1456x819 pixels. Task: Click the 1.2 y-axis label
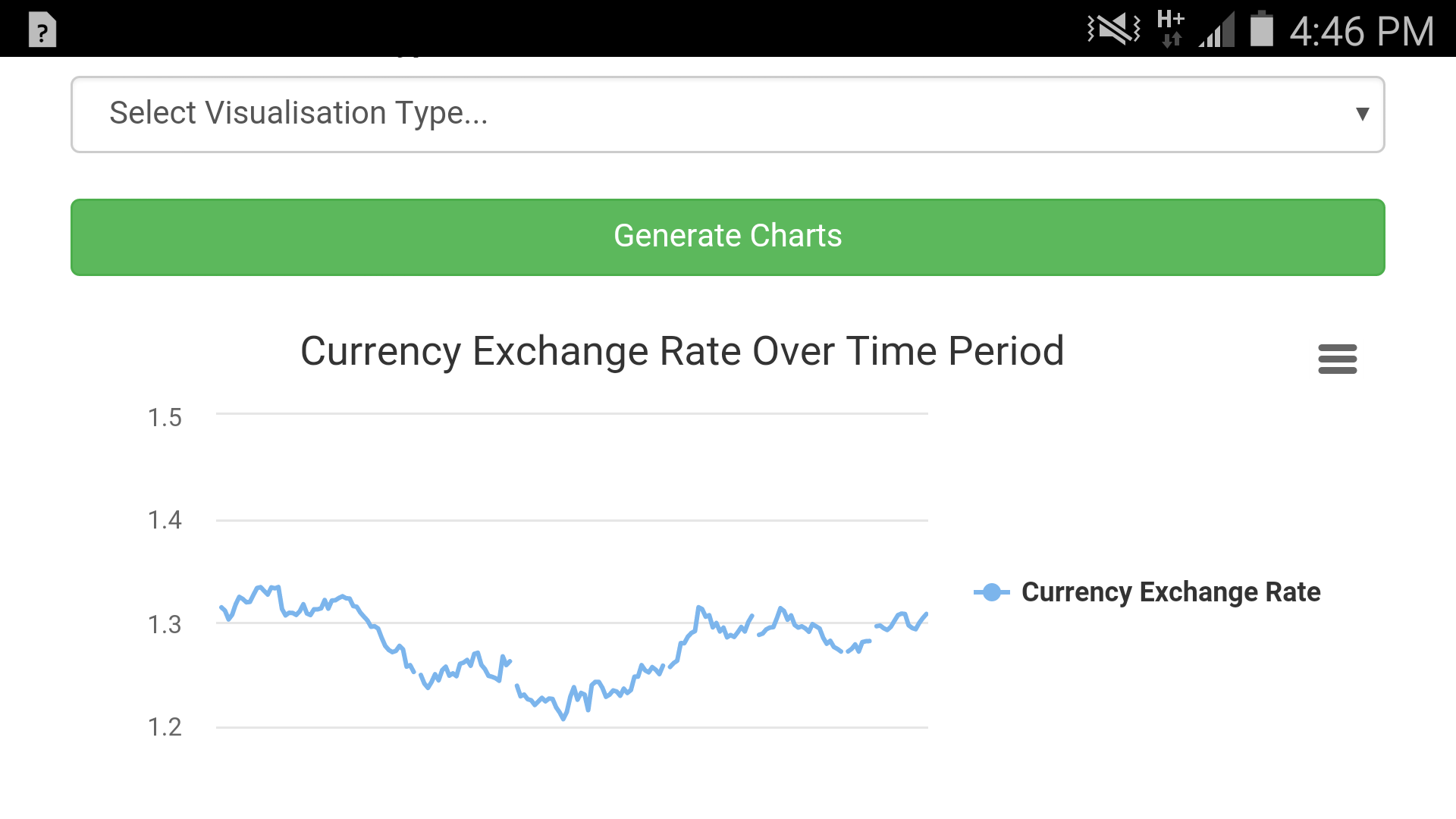coord(165,727)
